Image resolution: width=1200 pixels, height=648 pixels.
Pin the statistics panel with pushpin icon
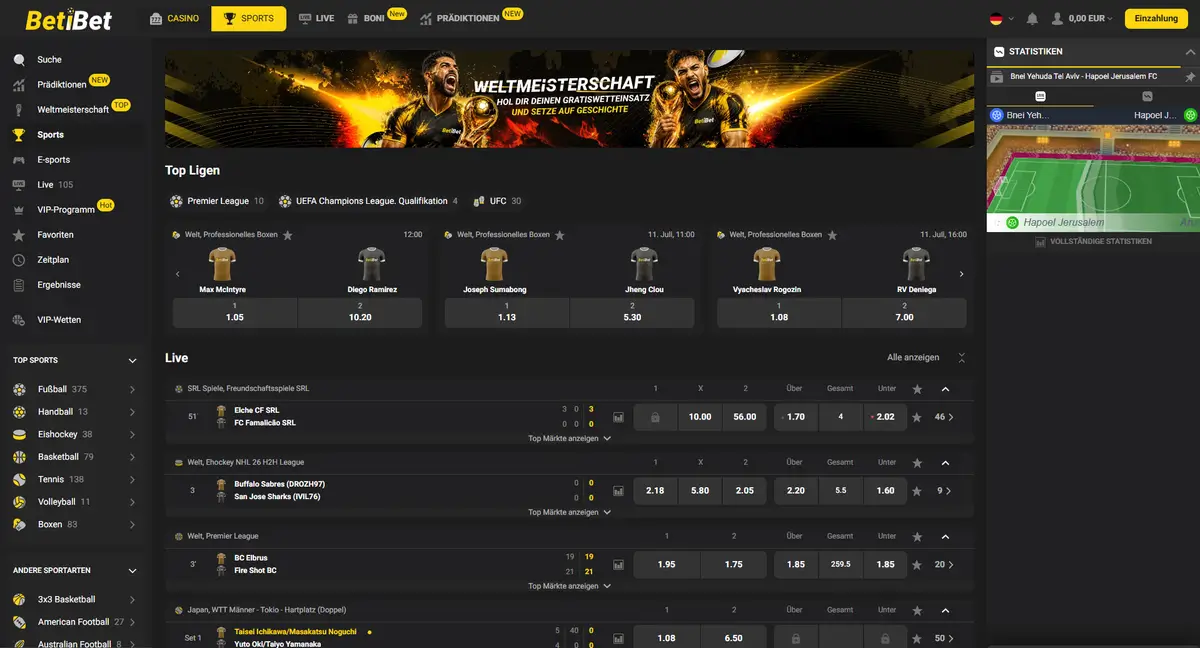(1190, 76)
